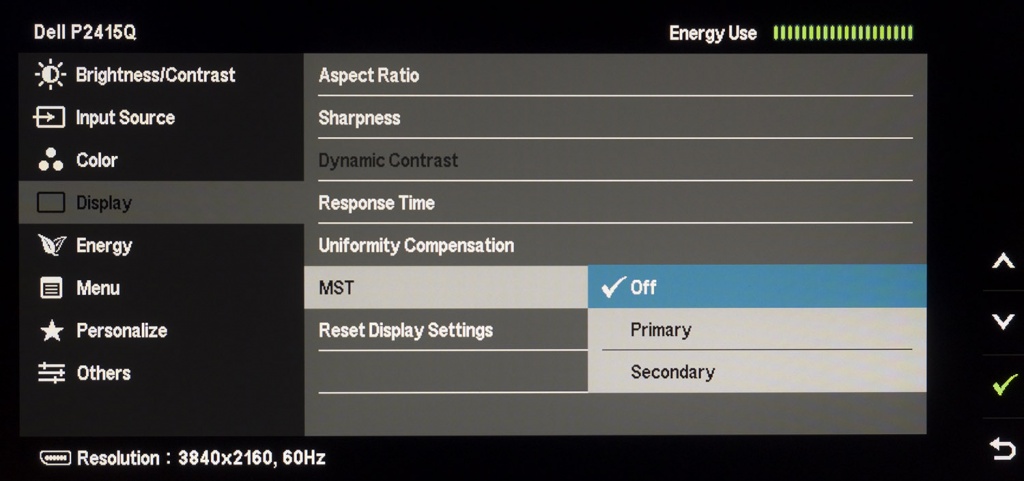Open the Response Time setting

(x=376, y=203)
